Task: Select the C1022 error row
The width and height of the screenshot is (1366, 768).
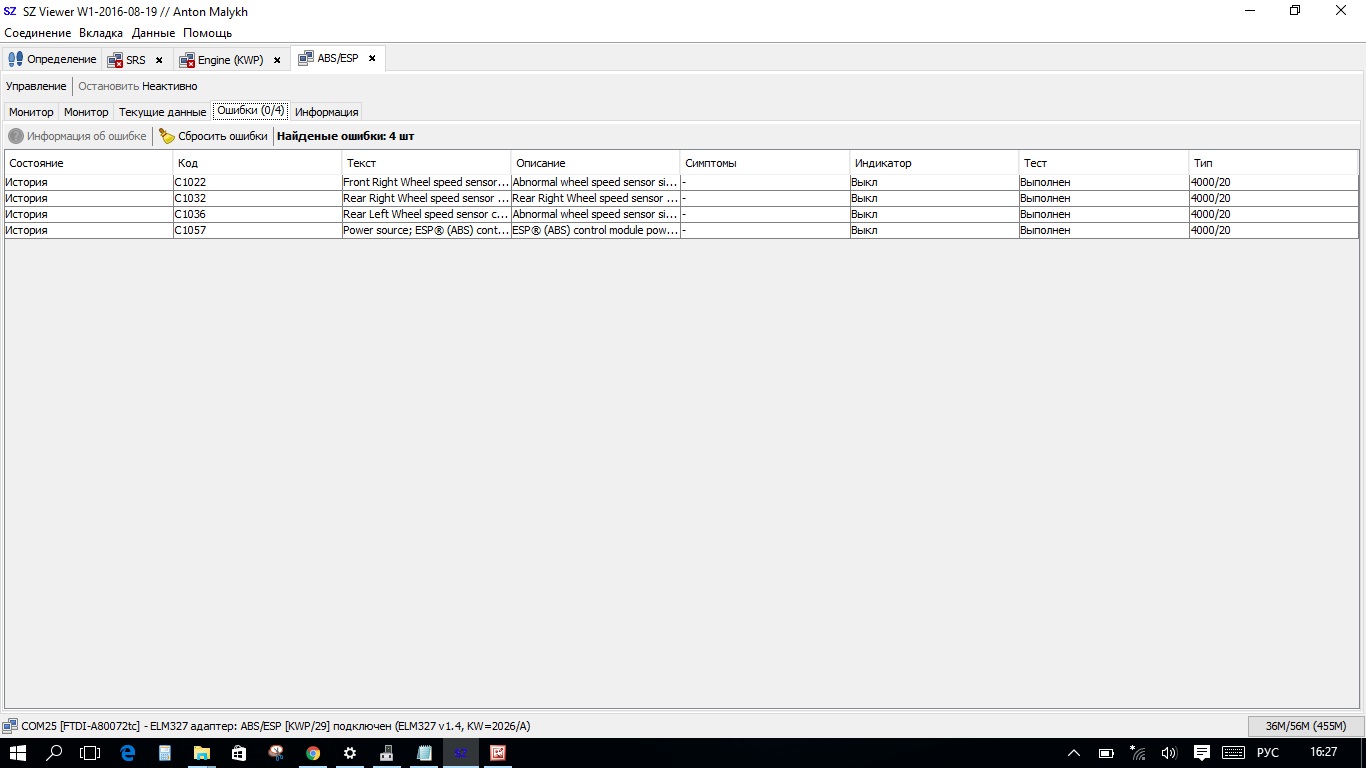Action: click(258, 182)
